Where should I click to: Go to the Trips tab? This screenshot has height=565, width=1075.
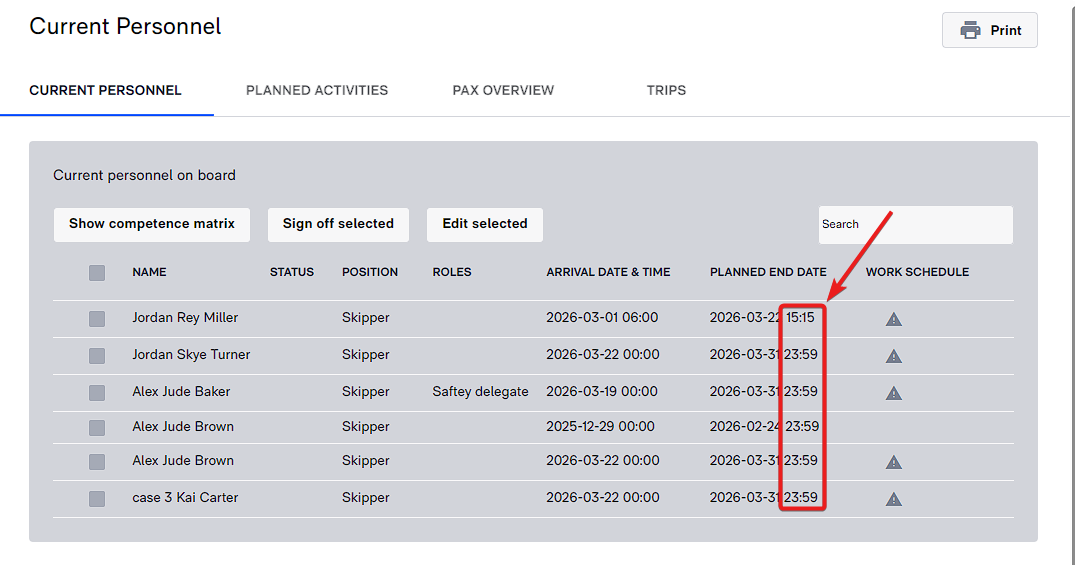[x=666, y=90]
